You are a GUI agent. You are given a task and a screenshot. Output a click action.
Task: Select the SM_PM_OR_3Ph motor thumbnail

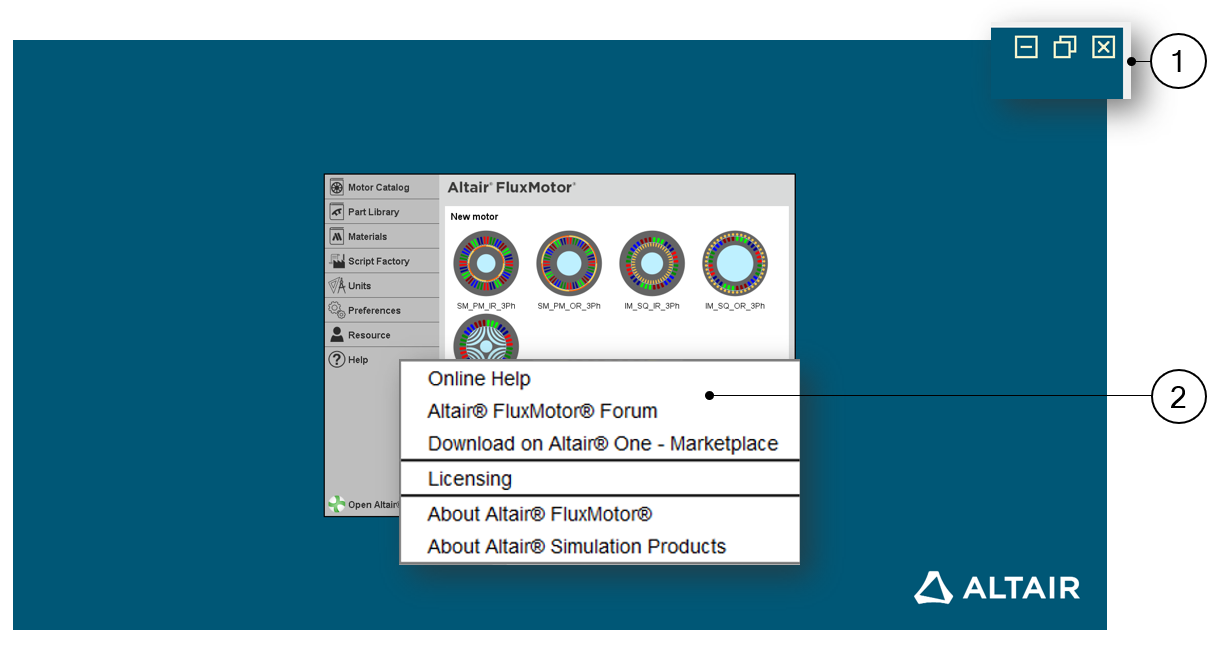coord(569,264)
